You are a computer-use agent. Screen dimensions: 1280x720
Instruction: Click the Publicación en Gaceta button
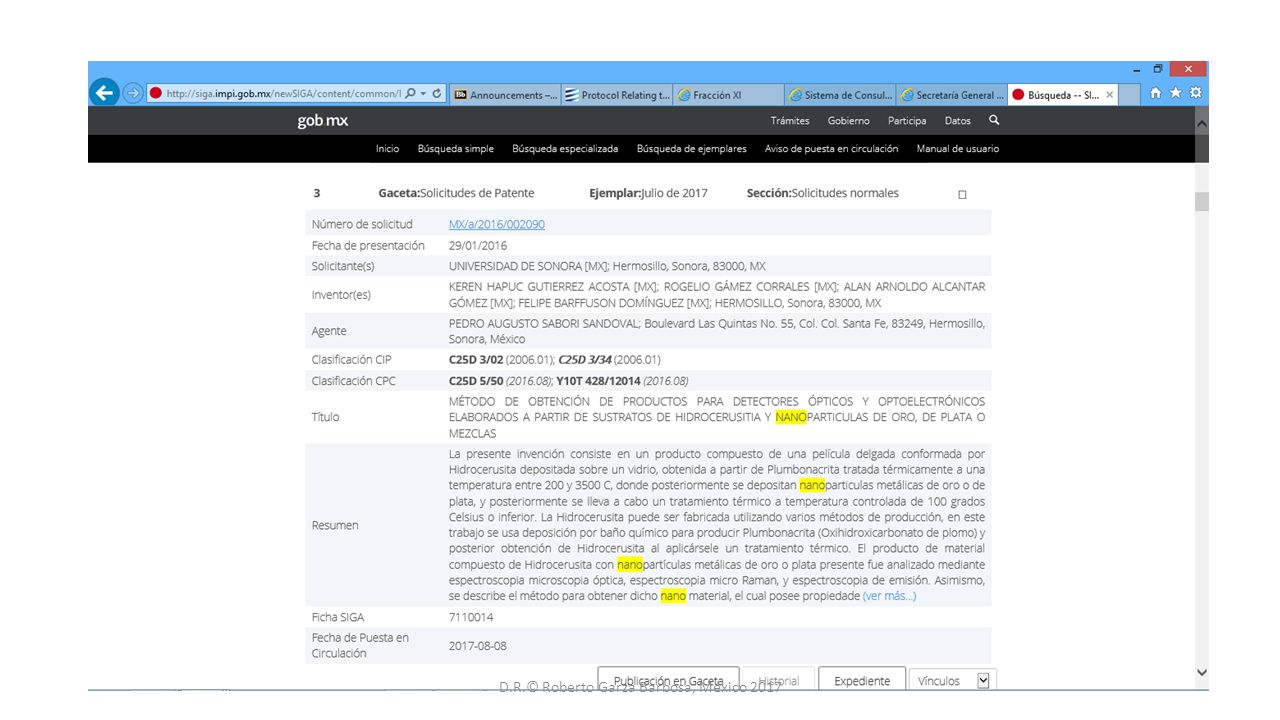point(668,681)
